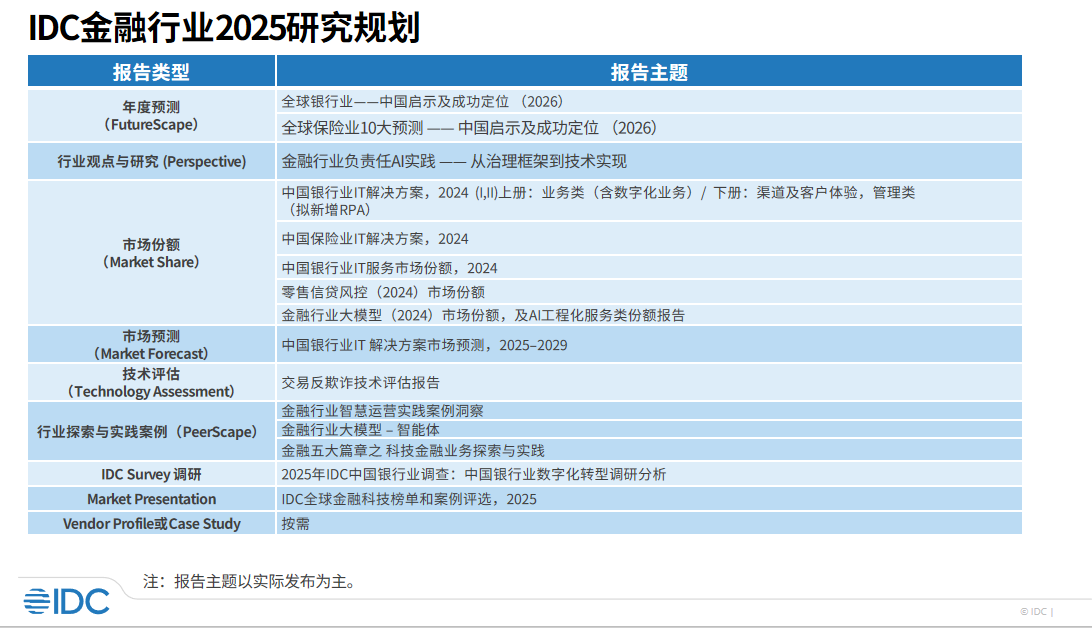Click the '市场份额 (Market Share)' category cell

[151, 253]
